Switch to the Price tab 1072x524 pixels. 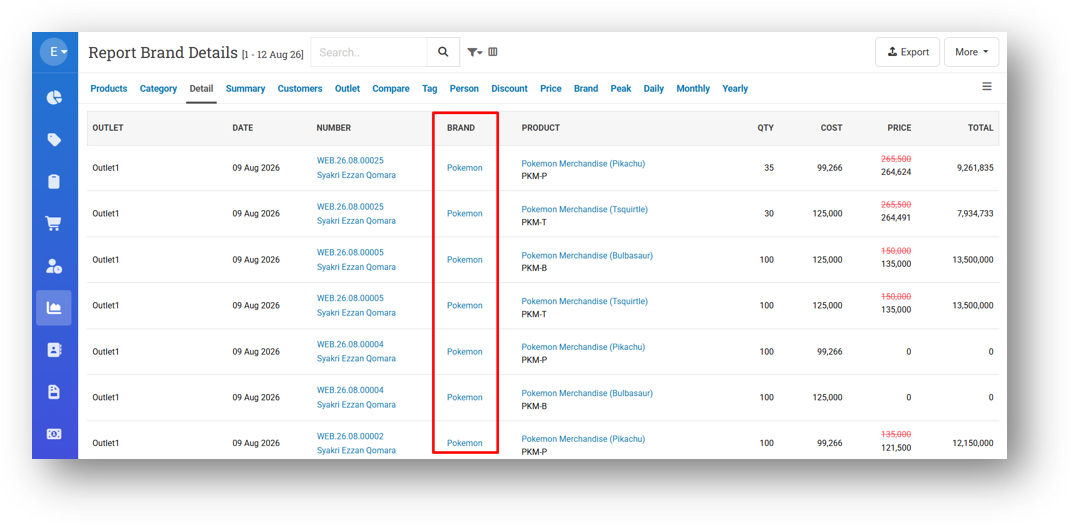click(x=551, y=88)
